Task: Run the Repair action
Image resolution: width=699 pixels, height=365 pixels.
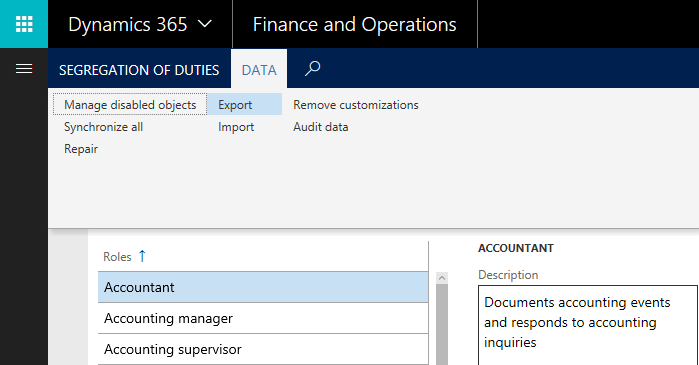Action: [81, 149]
